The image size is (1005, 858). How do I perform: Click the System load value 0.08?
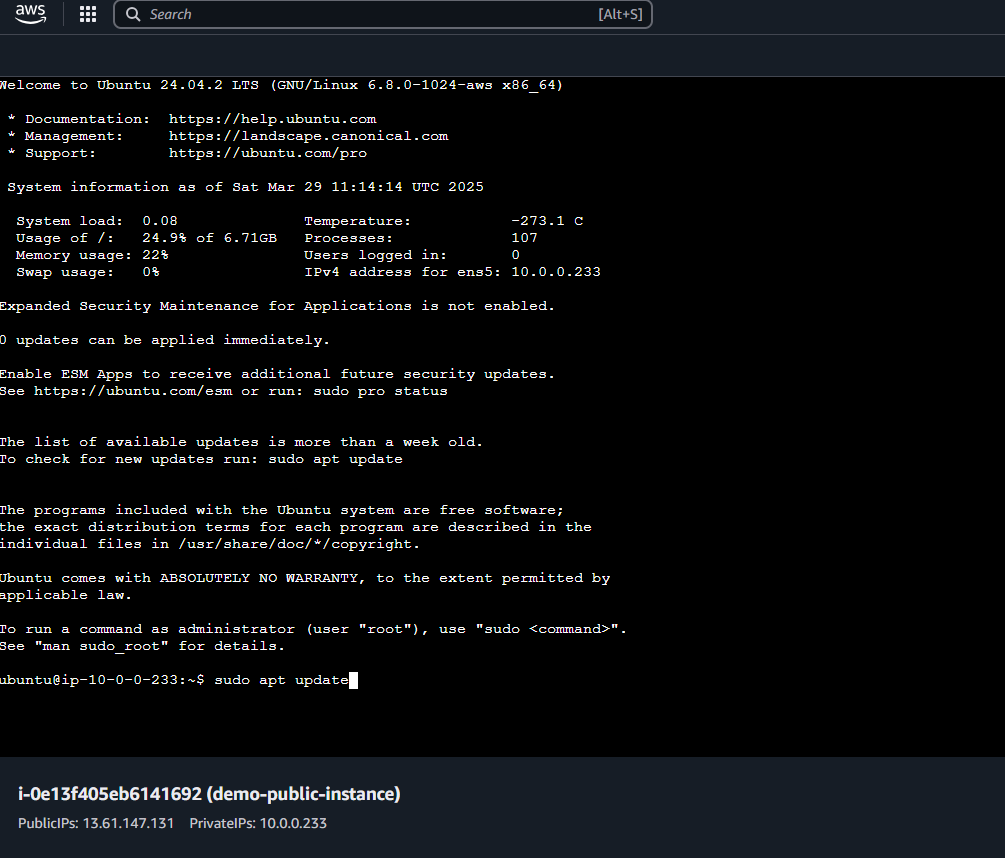tap(160, 221)
